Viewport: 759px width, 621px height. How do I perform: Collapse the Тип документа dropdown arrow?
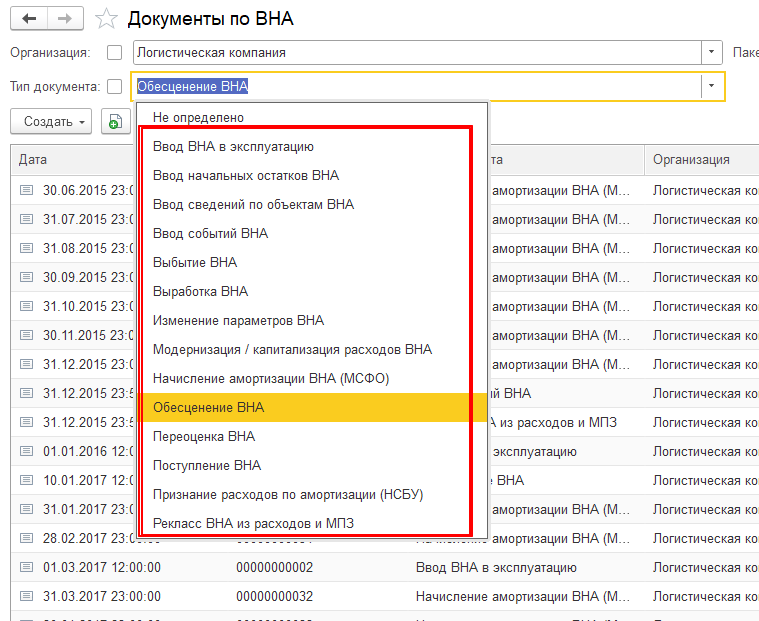[x=711, y=86]
